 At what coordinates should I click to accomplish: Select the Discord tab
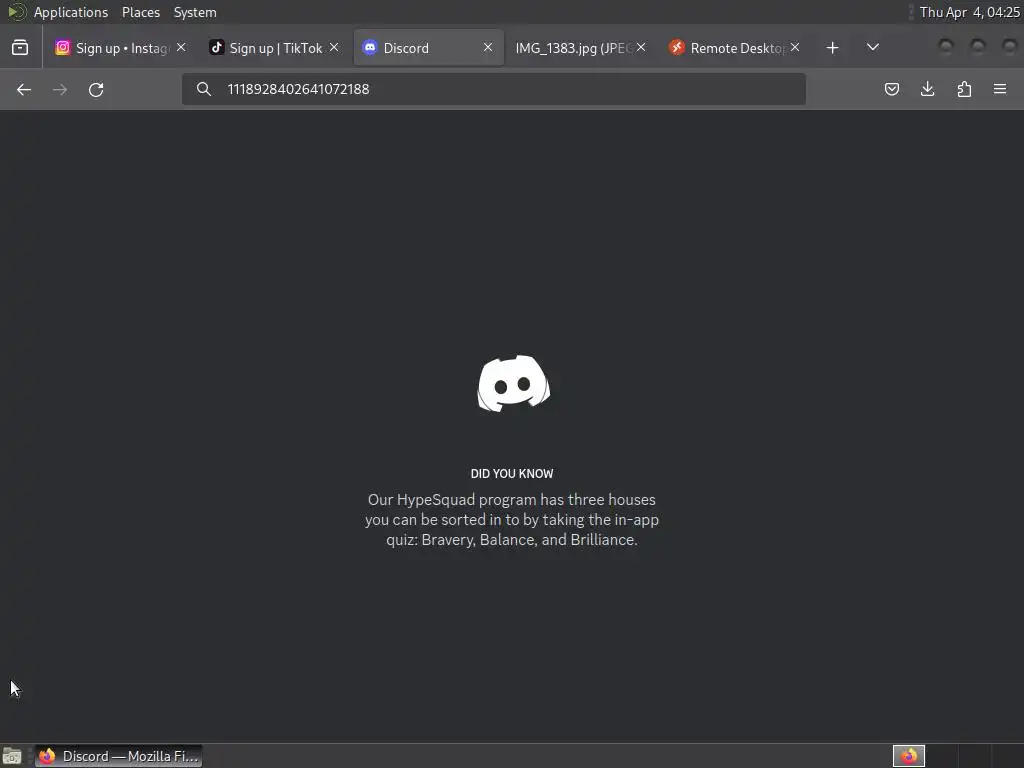428,48
